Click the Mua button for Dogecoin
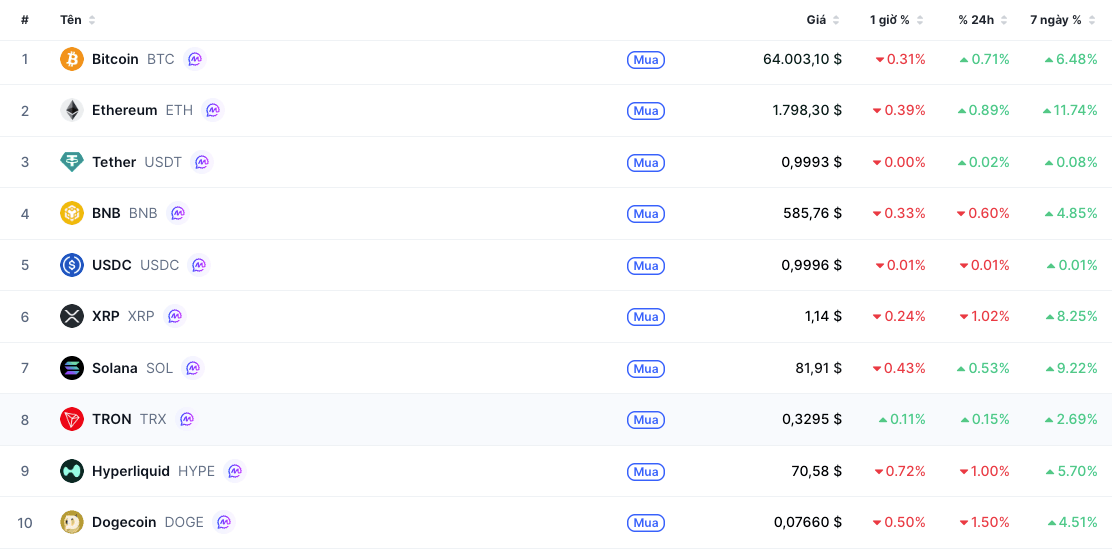Viewport: 1112px width, 551px height. [645, 523]
